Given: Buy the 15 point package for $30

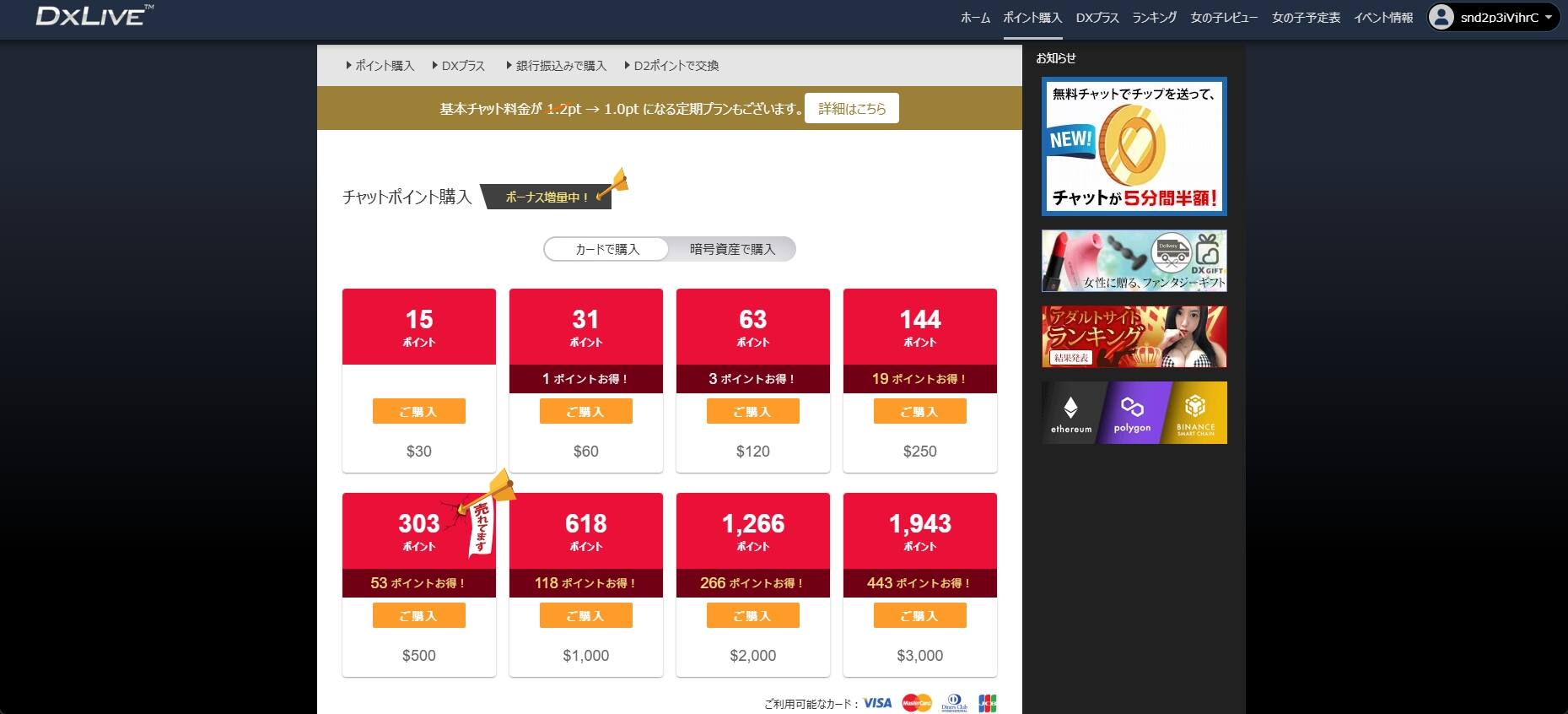Looking at the screenshot, I should 418,411.
